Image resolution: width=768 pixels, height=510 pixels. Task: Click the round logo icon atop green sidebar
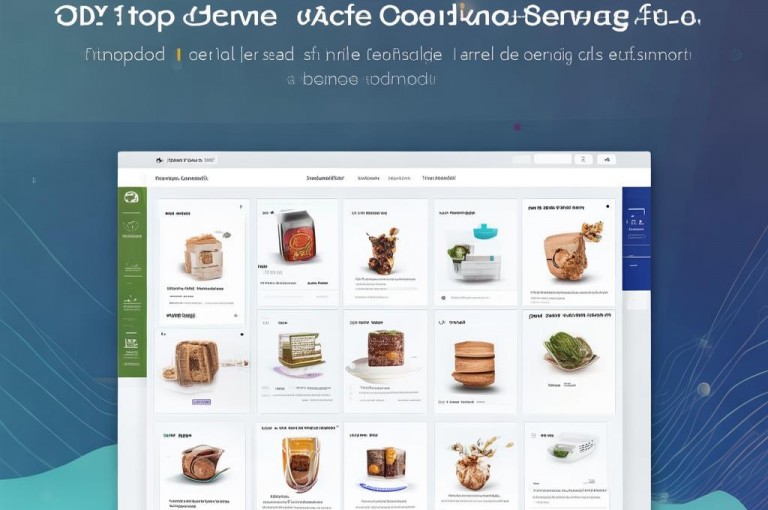click(131, 197)
